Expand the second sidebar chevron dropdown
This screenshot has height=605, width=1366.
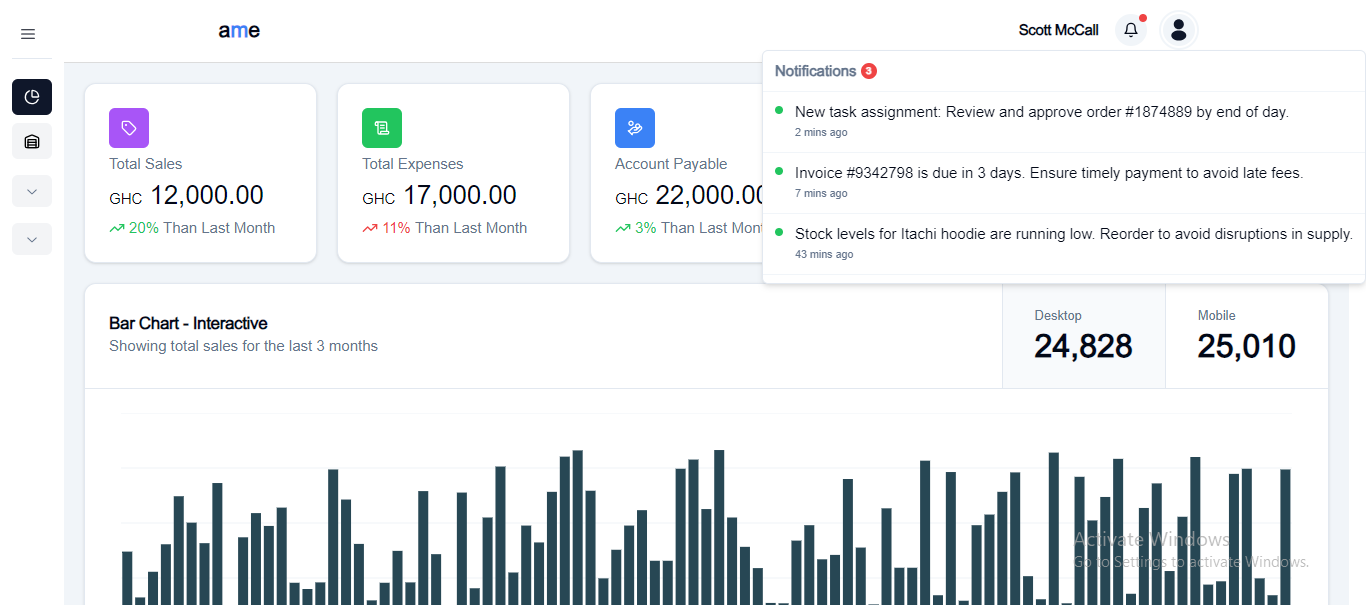[32, 239]
